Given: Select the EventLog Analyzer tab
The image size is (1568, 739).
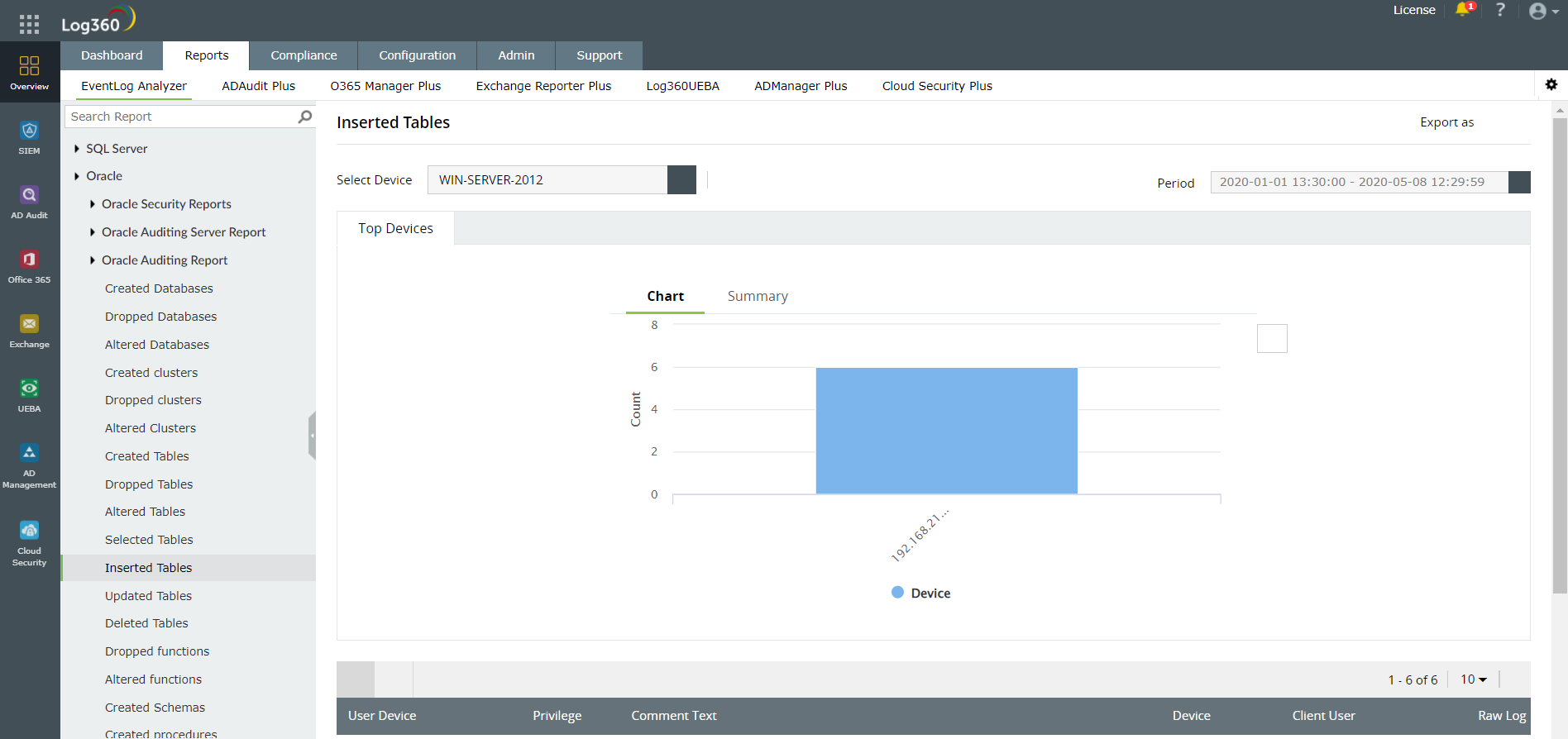Looking at the screenshot, I should coord(134,86).
